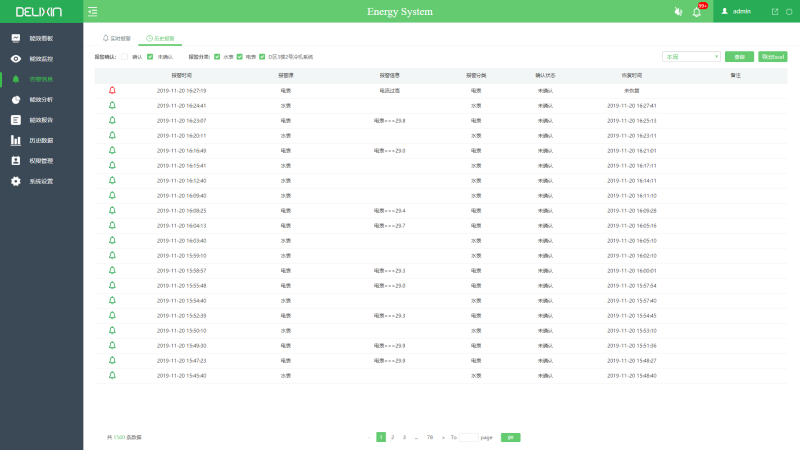Click the page number input field
800x450 pixels.
pyautogui.click(x=468, y=437)
